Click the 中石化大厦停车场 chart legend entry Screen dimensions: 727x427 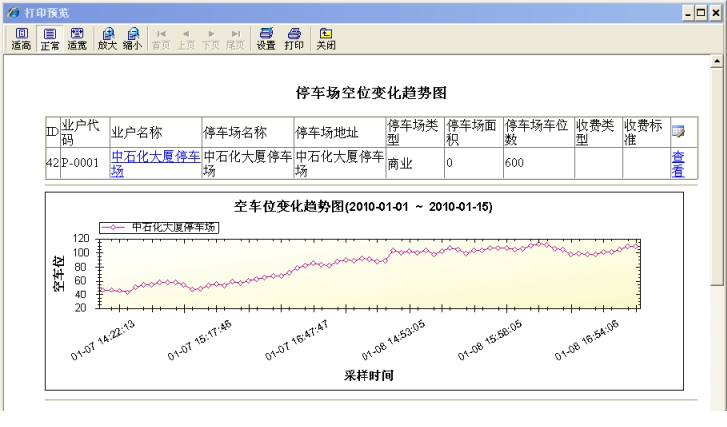(x=160, y=228)
